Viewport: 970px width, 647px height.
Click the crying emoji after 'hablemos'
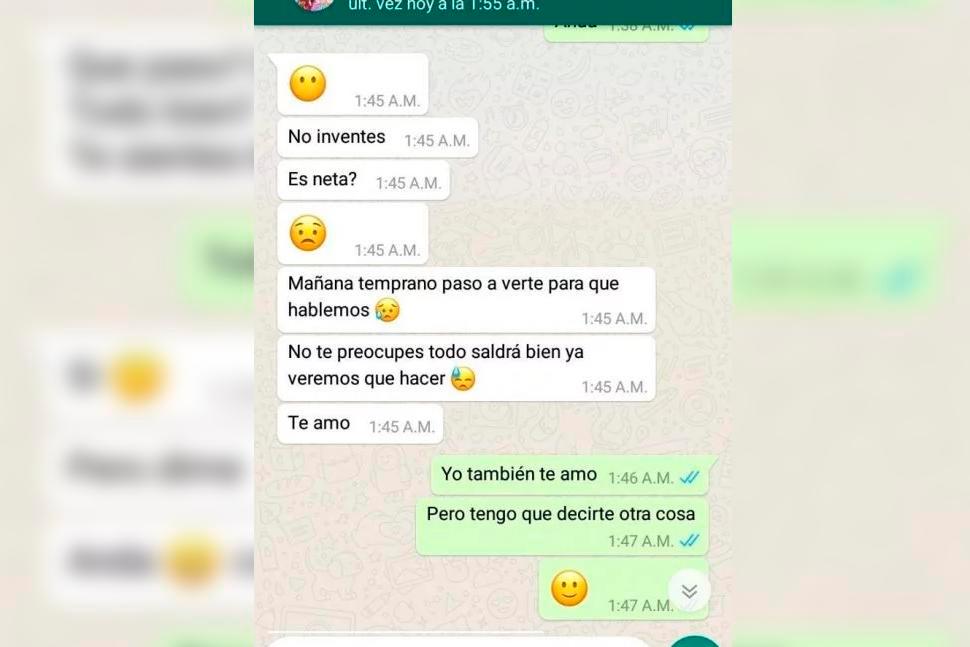[x=387, y=310]
